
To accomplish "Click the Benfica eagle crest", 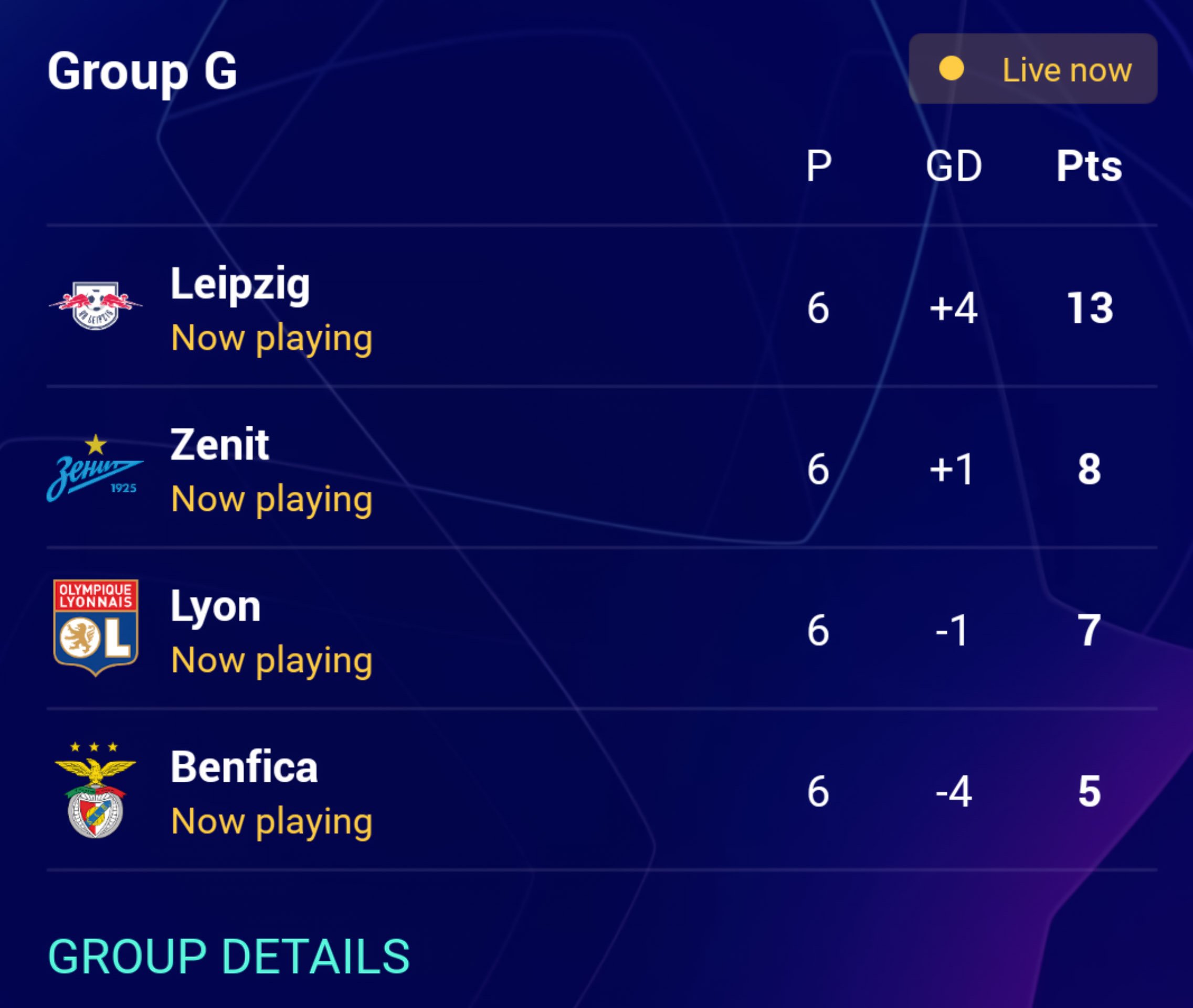I will 96,790.
